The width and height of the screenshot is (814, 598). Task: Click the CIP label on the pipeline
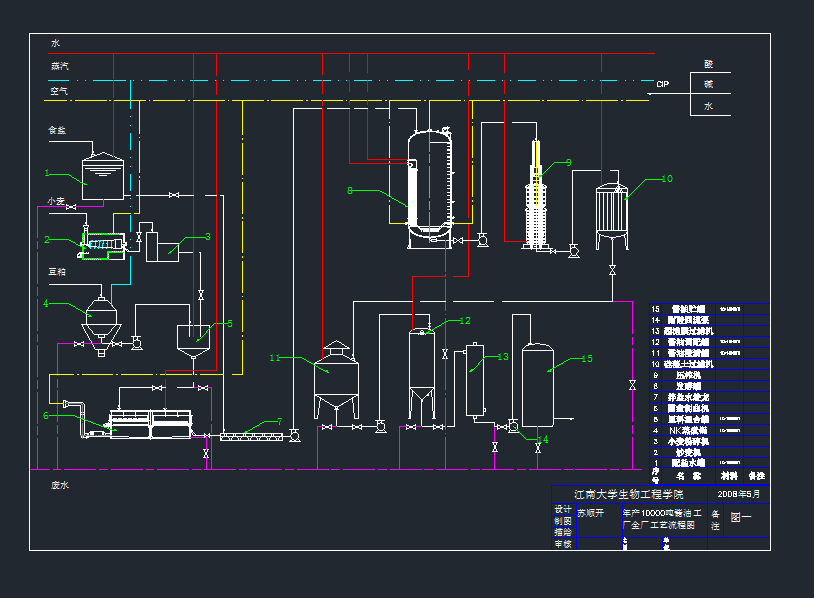pos(662,84)
